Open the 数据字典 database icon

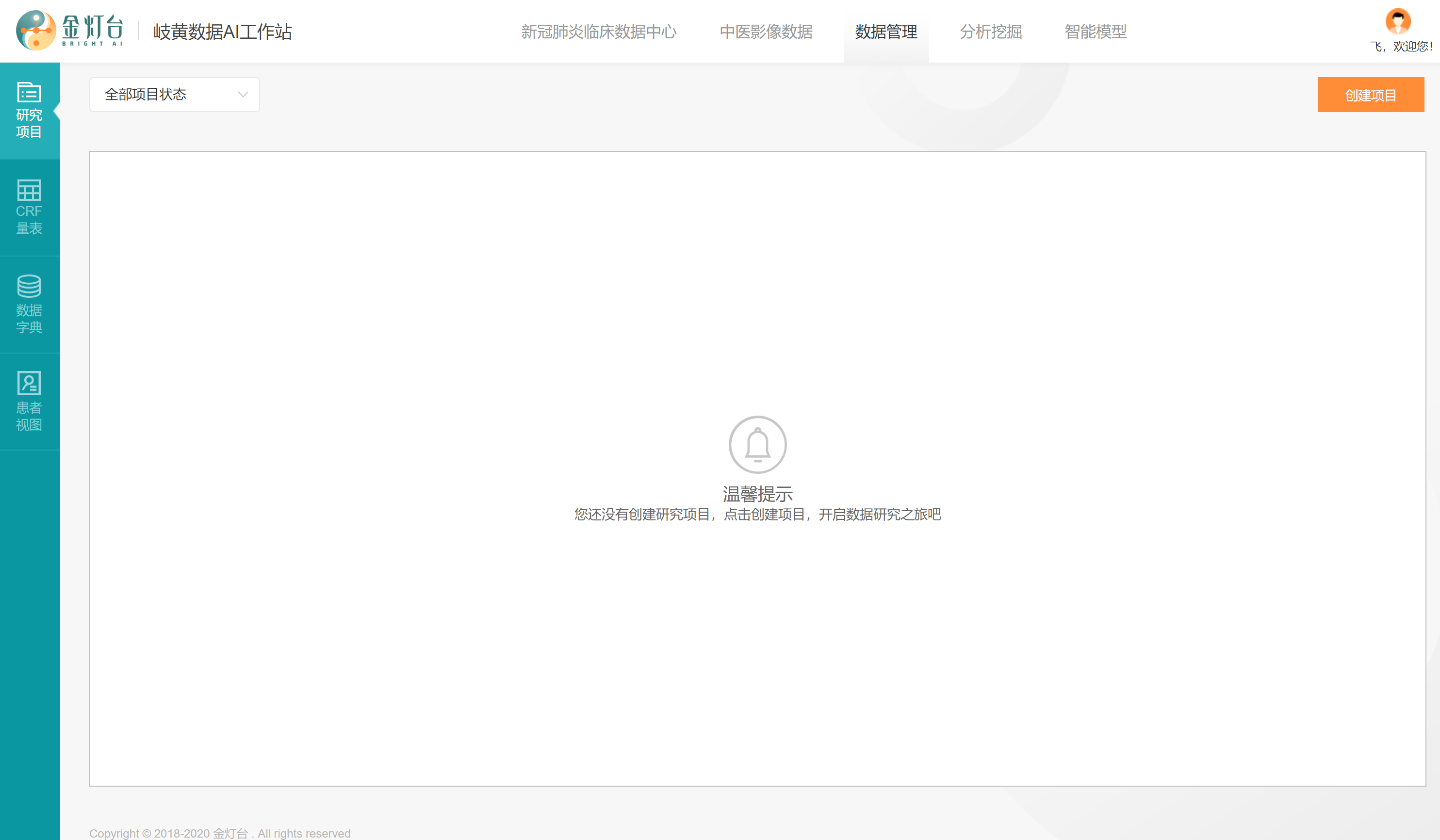pos(29,287)
